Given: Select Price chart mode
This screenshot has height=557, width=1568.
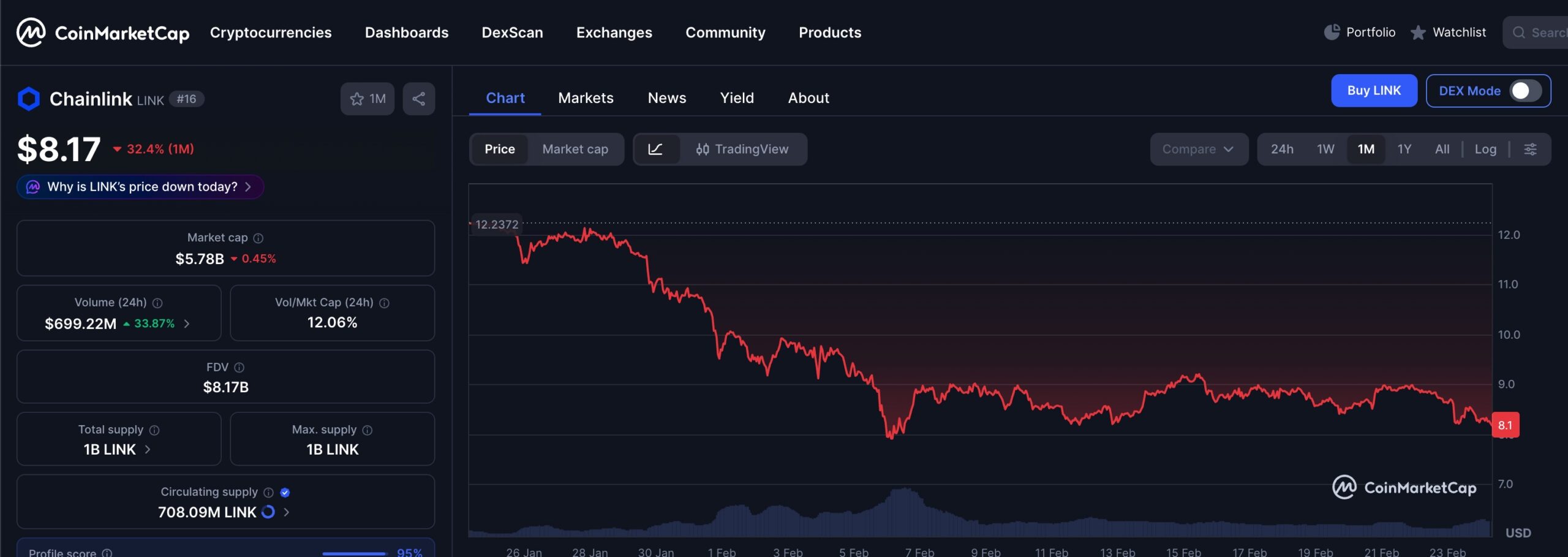Looking at the screenshot, I should pos(500,149).
